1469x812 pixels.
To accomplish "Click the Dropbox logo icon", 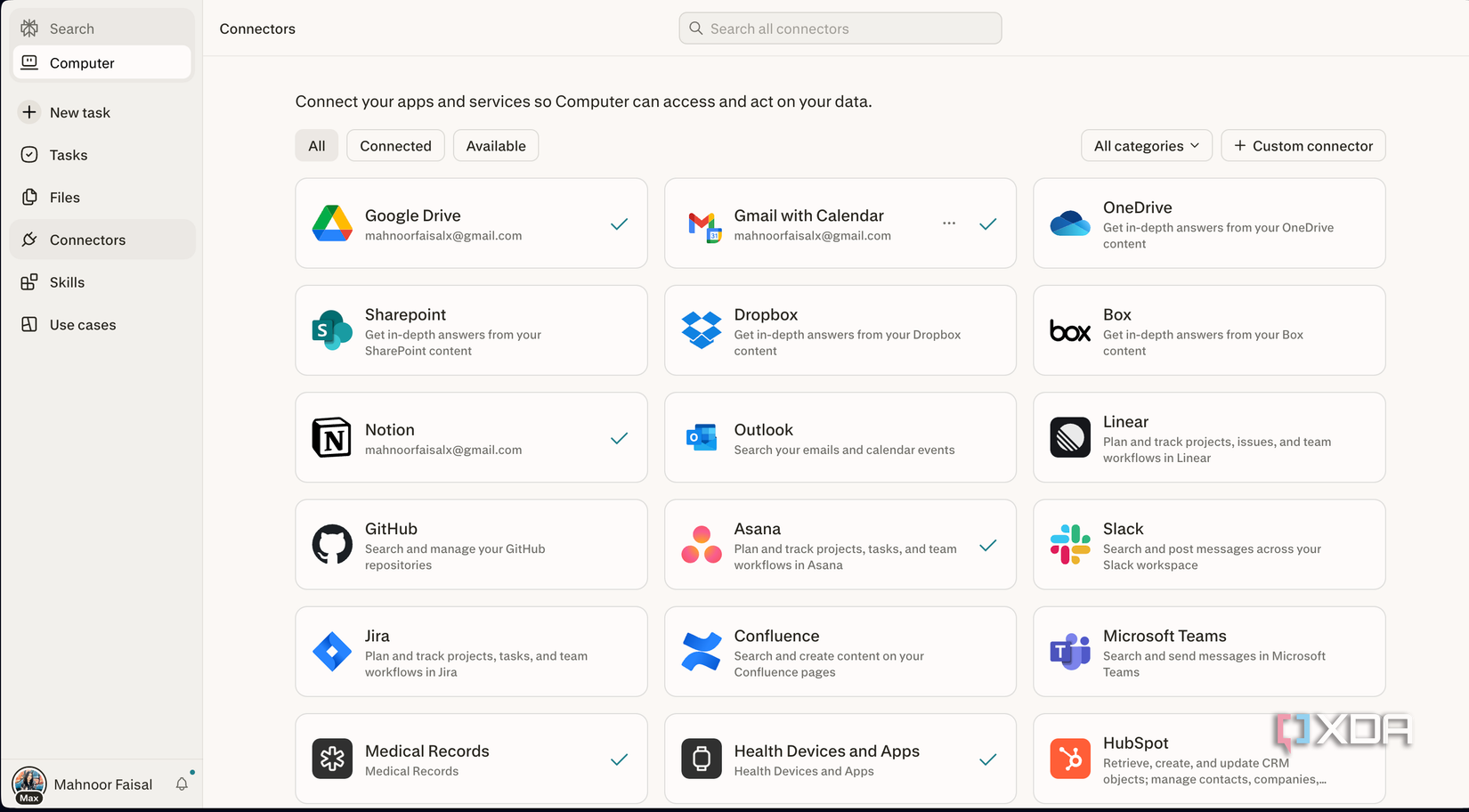I will pos(702,330).
